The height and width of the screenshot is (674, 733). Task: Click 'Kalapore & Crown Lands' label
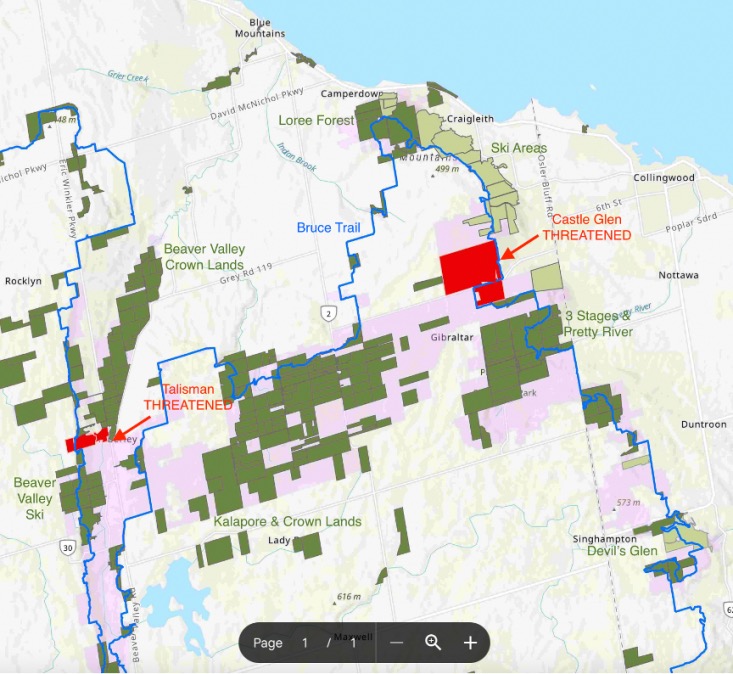287,522
